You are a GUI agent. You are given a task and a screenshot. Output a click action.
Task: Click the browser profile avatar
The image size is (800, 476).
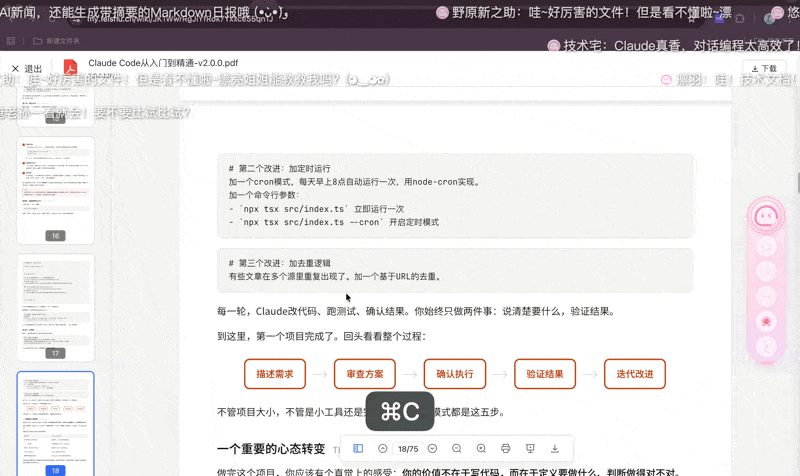[770, 19]
